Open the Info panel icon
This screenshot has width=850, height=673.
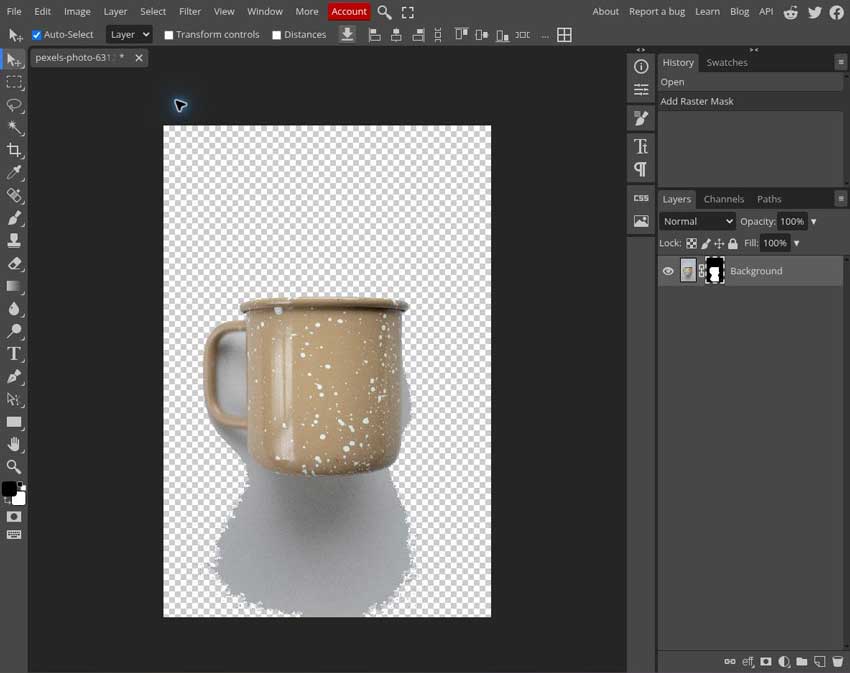pyautogui.click(x=641, y=67)
